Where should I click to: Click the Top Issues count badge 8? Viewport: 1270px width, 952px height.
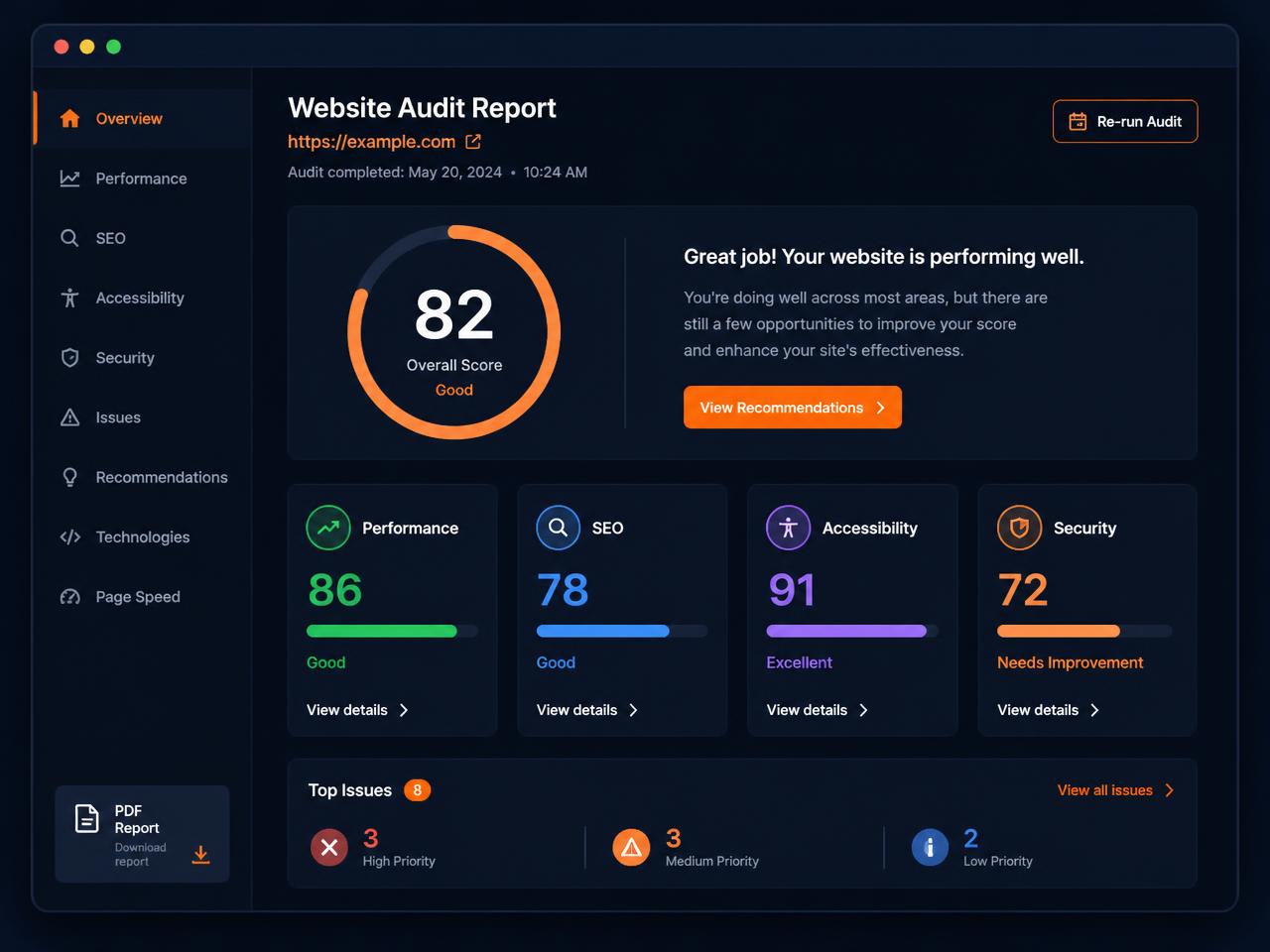(x=418, y=790)
